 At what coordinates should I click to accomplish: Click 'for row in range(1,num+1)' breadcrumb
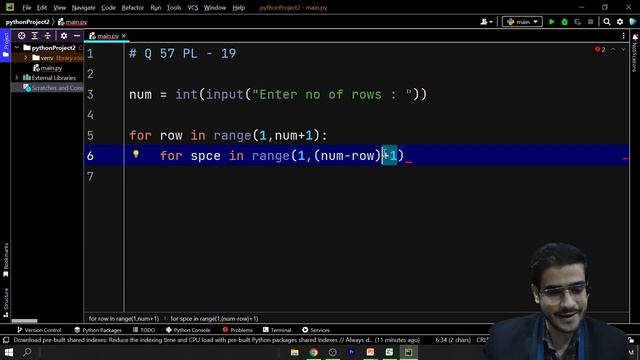[x=124, y=318]
